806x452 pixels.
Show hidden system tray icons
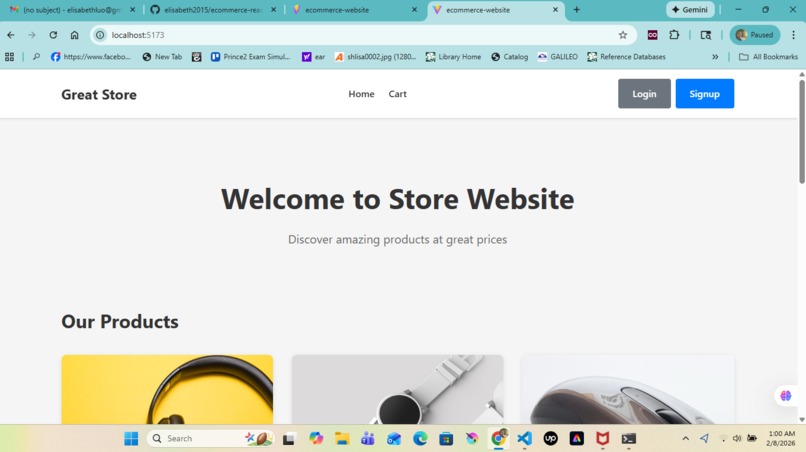[x=685, y=439]
